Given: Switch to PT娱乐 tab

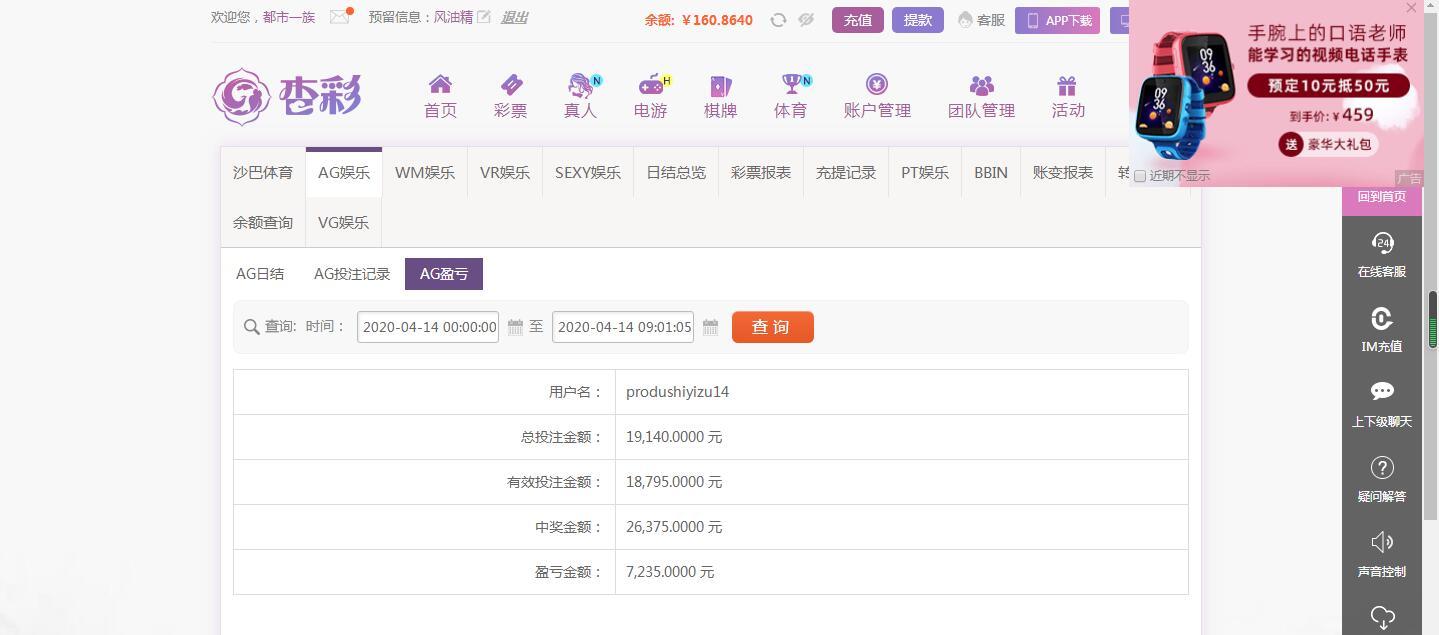Looking at the screenshot, I should (925, 173).
